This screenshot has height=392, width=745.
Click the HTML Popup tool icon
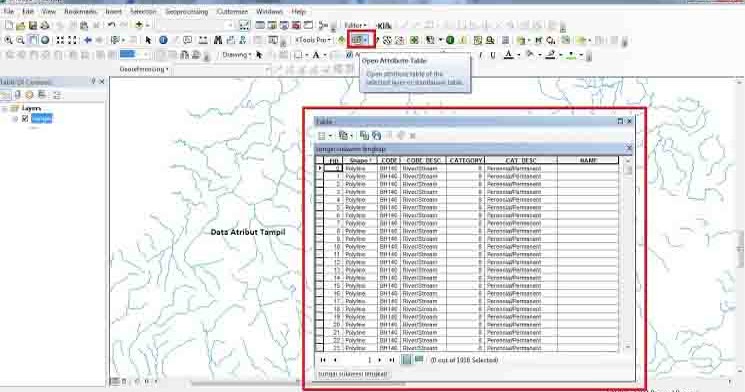(188, 40)
